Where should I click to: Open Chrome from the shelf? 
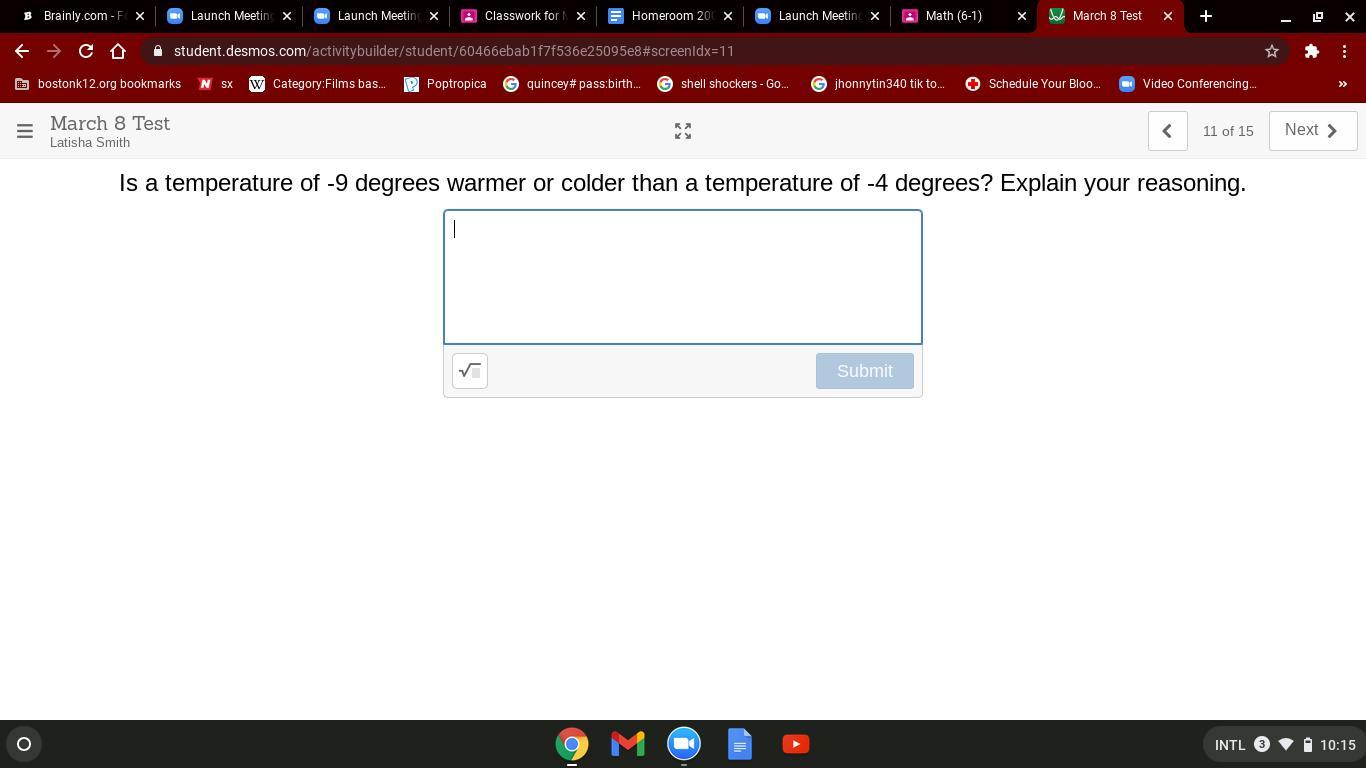coord(572,744)
